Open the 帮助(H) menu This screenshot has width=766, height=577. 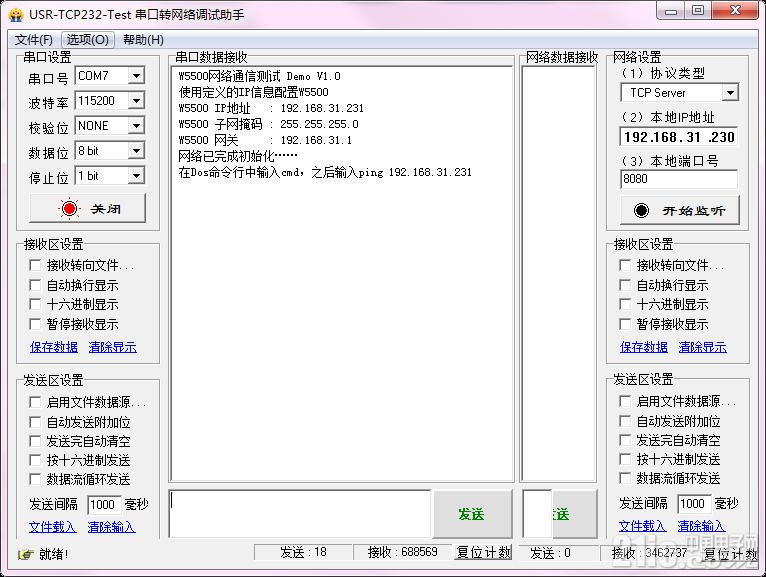click(143, 40)
